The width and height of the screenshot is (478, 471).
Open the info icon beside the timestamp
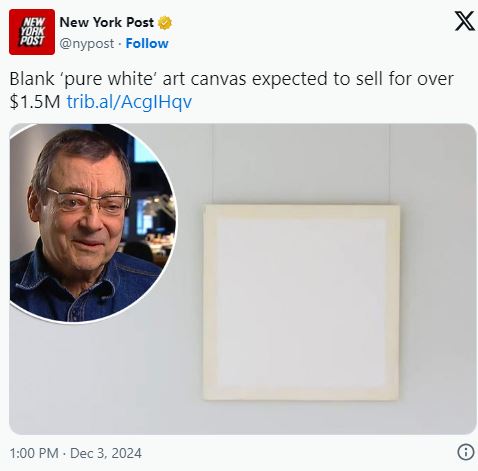466,452
